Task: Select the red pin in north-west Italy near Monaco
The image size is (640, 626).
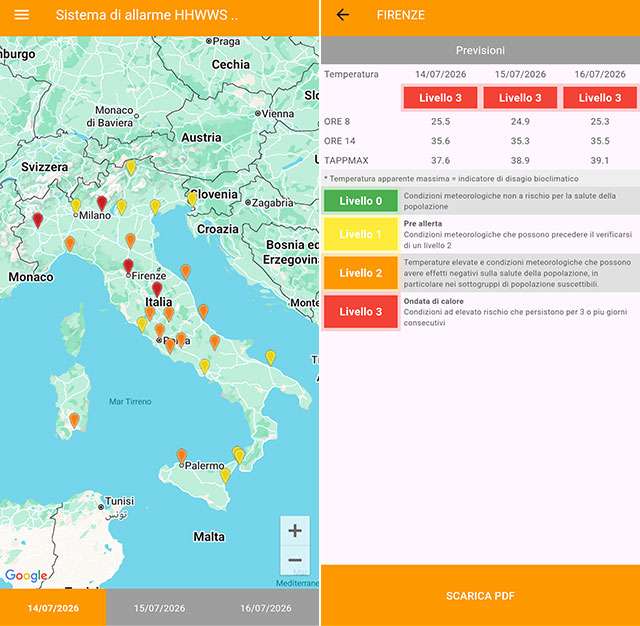Action: (x=38, y=220)
